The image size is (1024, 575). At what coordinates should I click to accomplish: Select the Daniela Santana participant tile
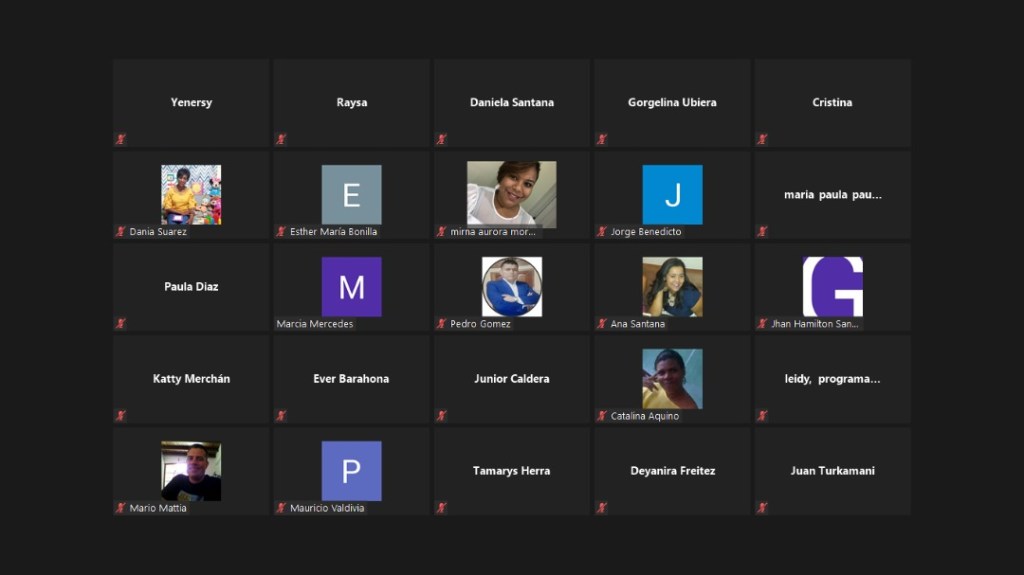click(x=511, y=102)
